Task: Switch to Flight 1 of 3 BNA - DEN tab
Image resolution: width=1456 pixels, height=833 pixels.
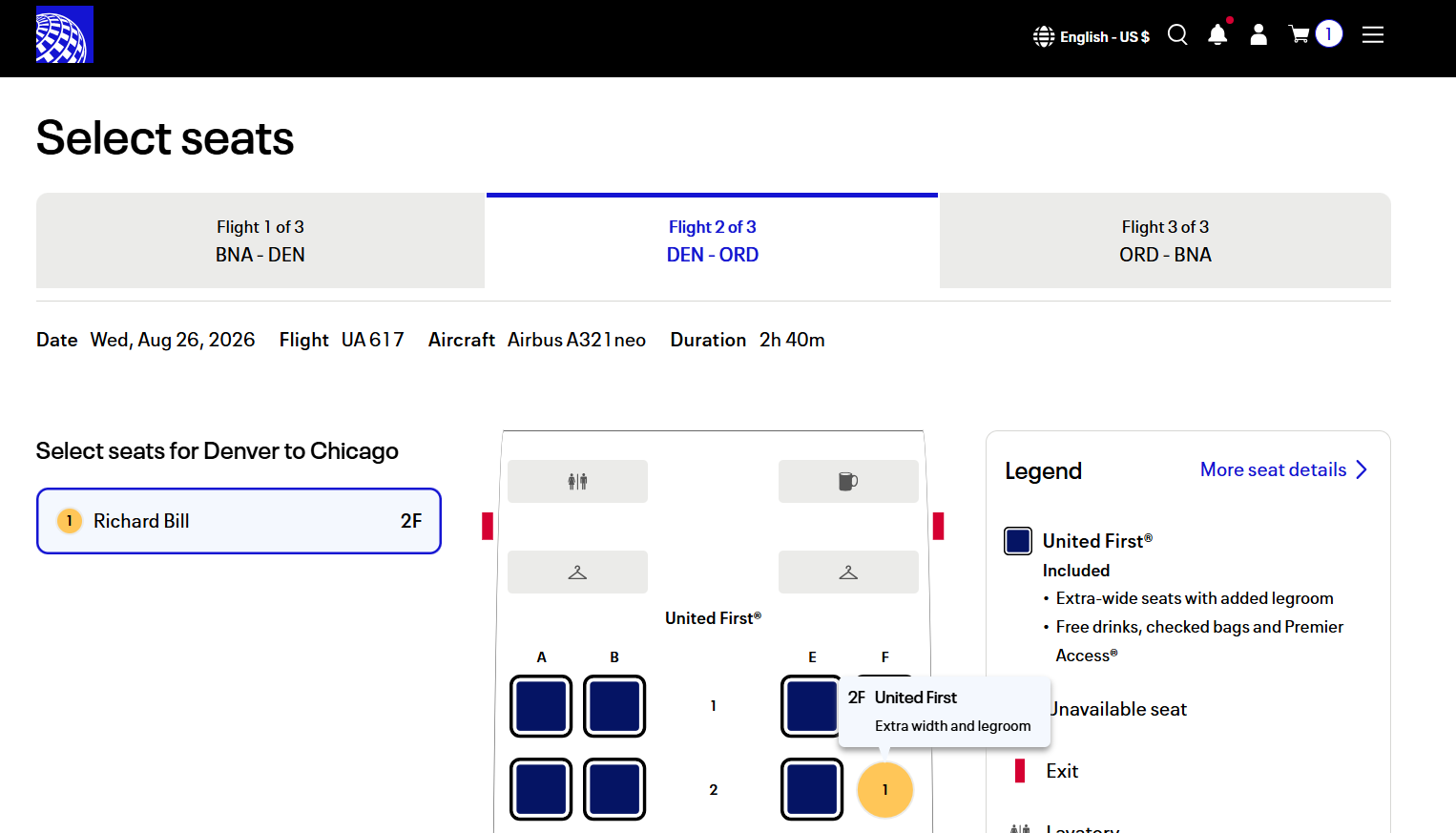Action: coord(260,240)
